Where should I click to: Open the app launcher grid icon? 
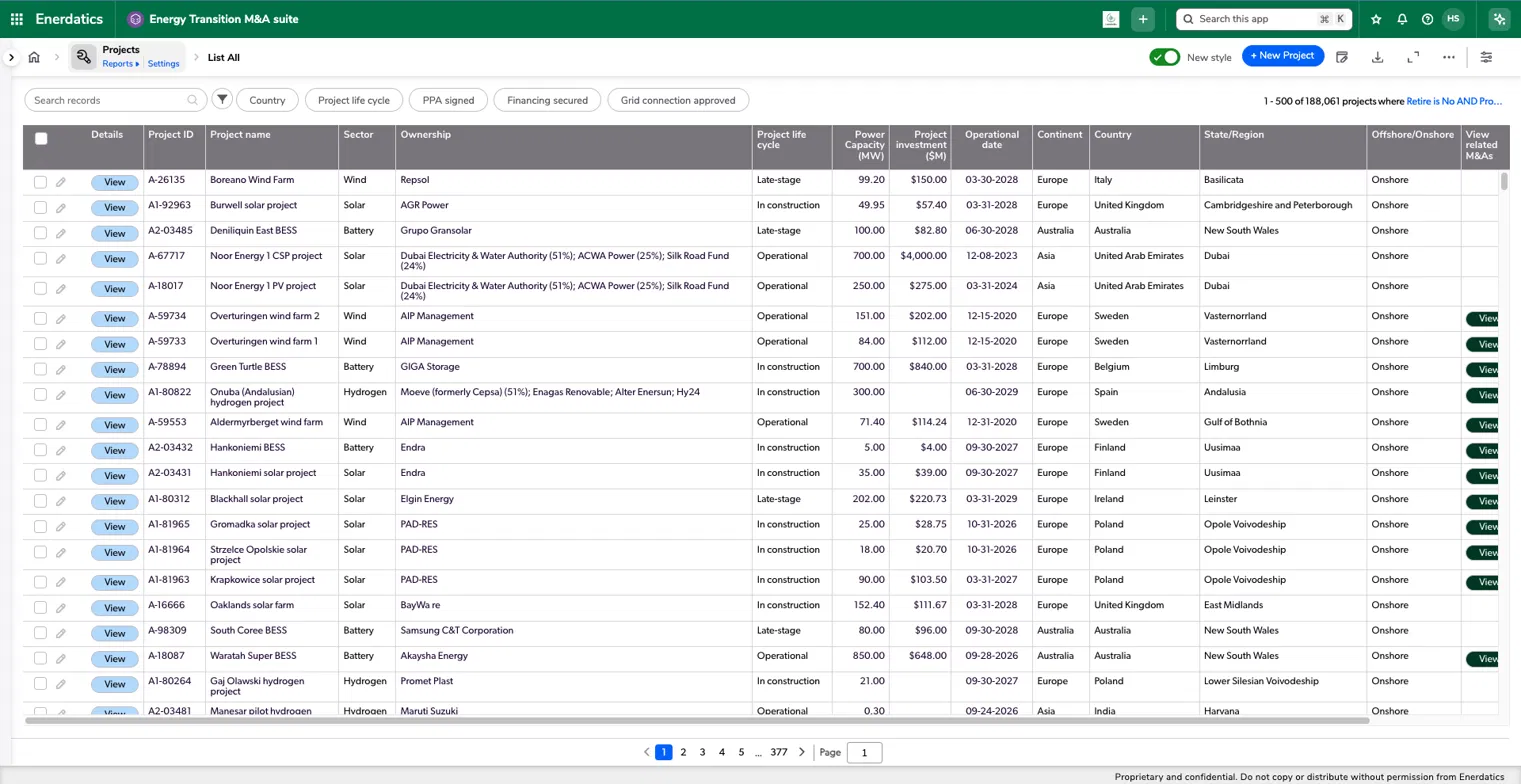click(16, 19)
